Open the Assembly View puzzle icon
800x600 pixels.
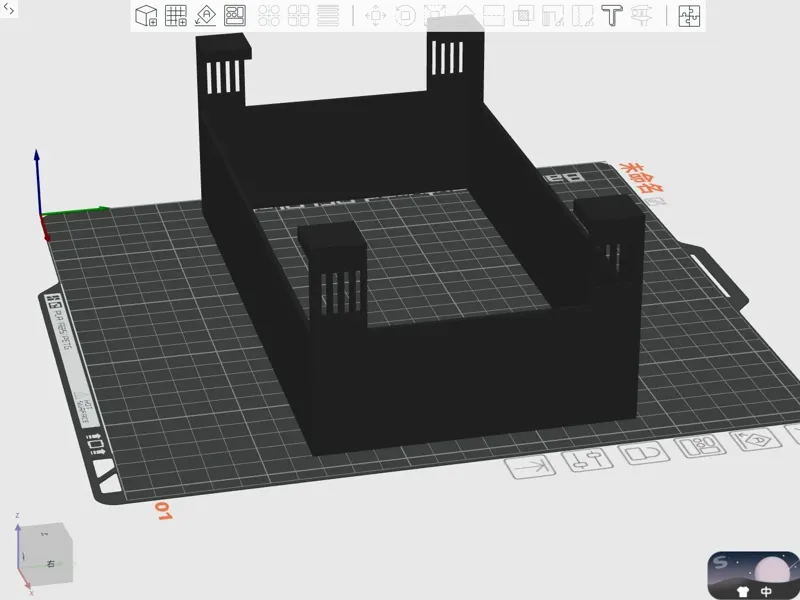pyautogui.click(x=689, y=15)
